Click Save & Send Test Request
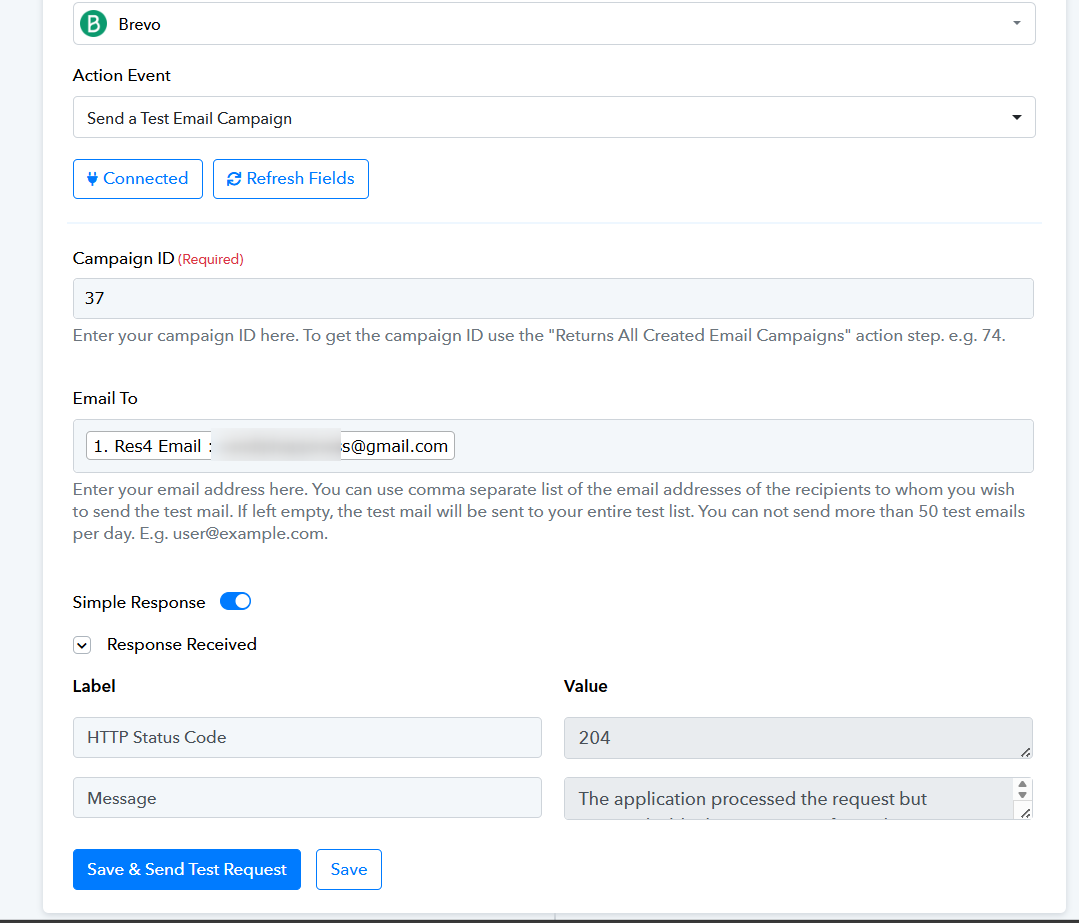 [x=186, y=869]
